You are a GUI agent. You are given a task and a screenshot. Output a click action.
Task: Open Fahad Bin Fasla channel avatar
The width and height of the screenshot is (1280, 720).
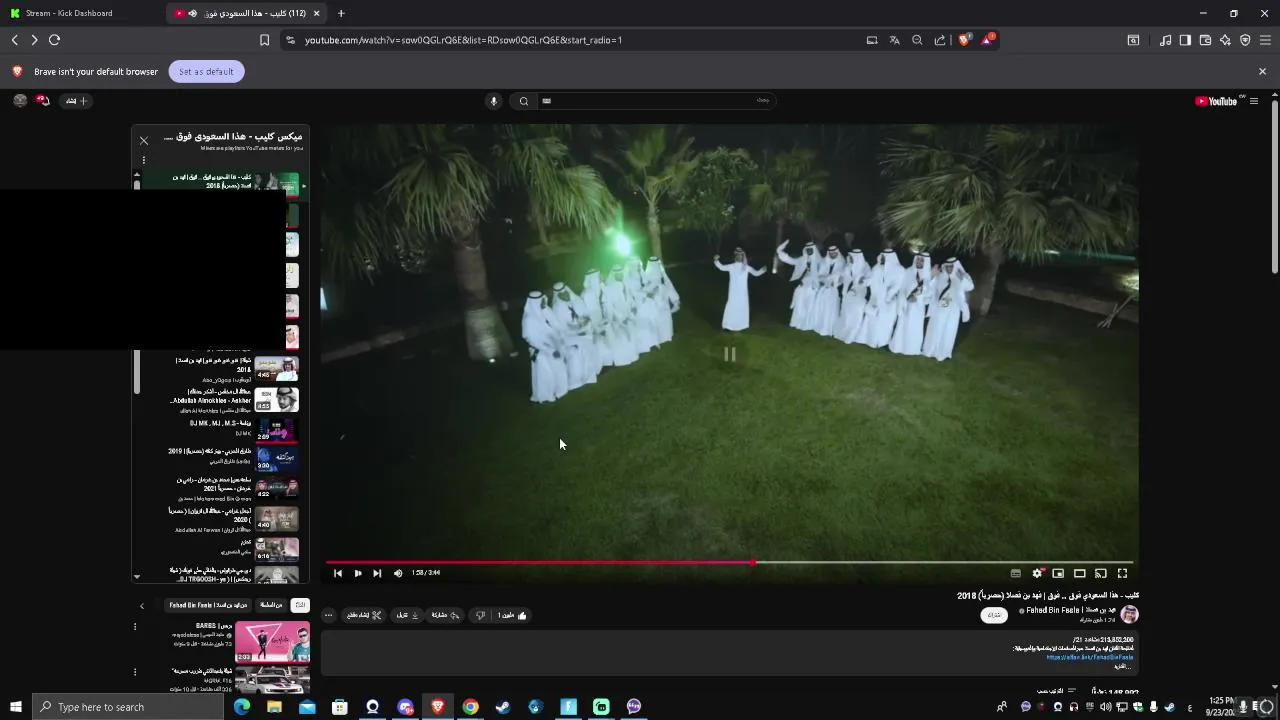[x=1129, y=614]
